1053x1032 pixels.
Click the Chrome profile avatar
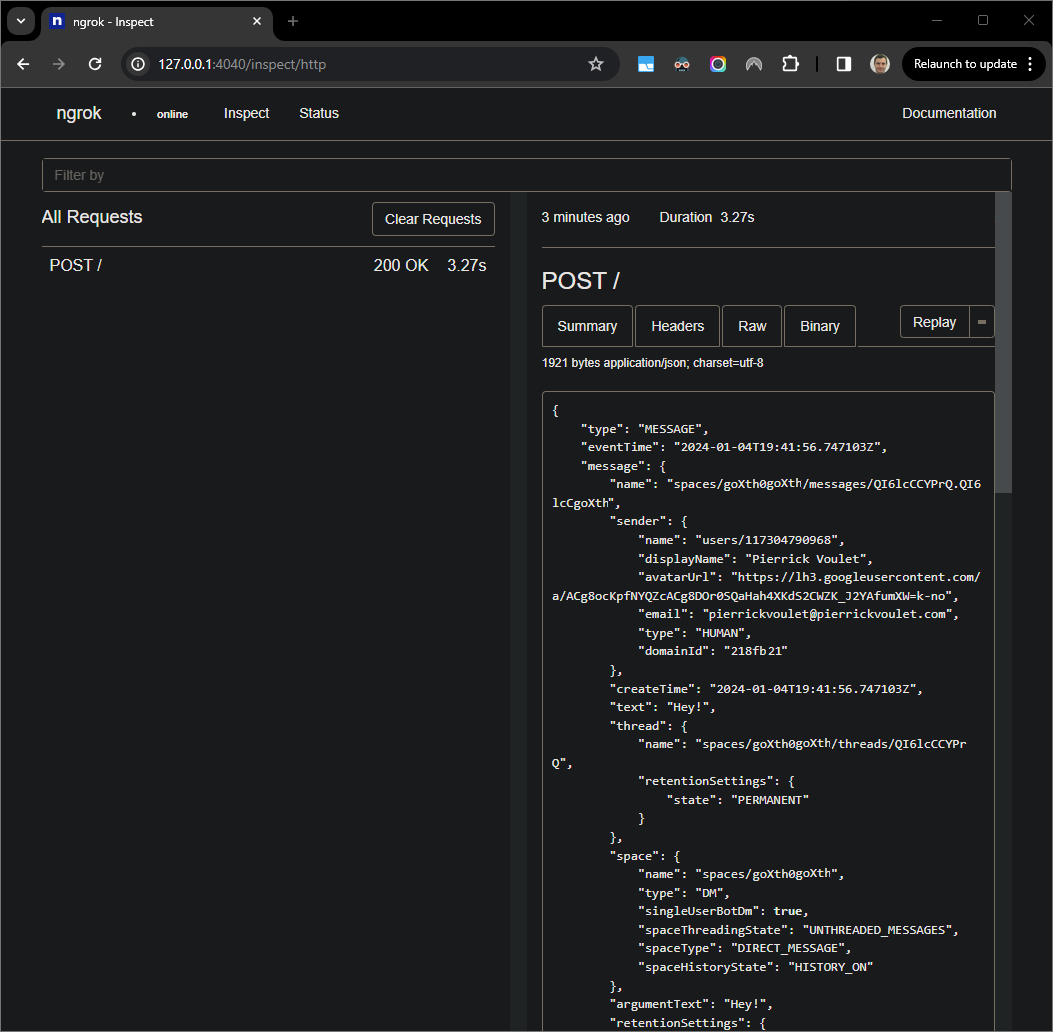(879, 63)
